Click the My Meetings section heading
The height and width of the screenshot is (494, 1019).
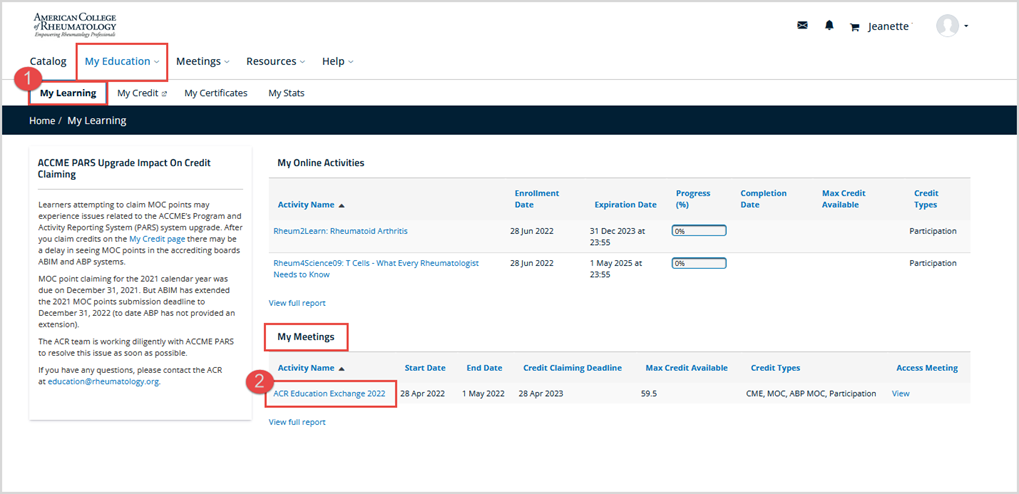click(306, 337)
